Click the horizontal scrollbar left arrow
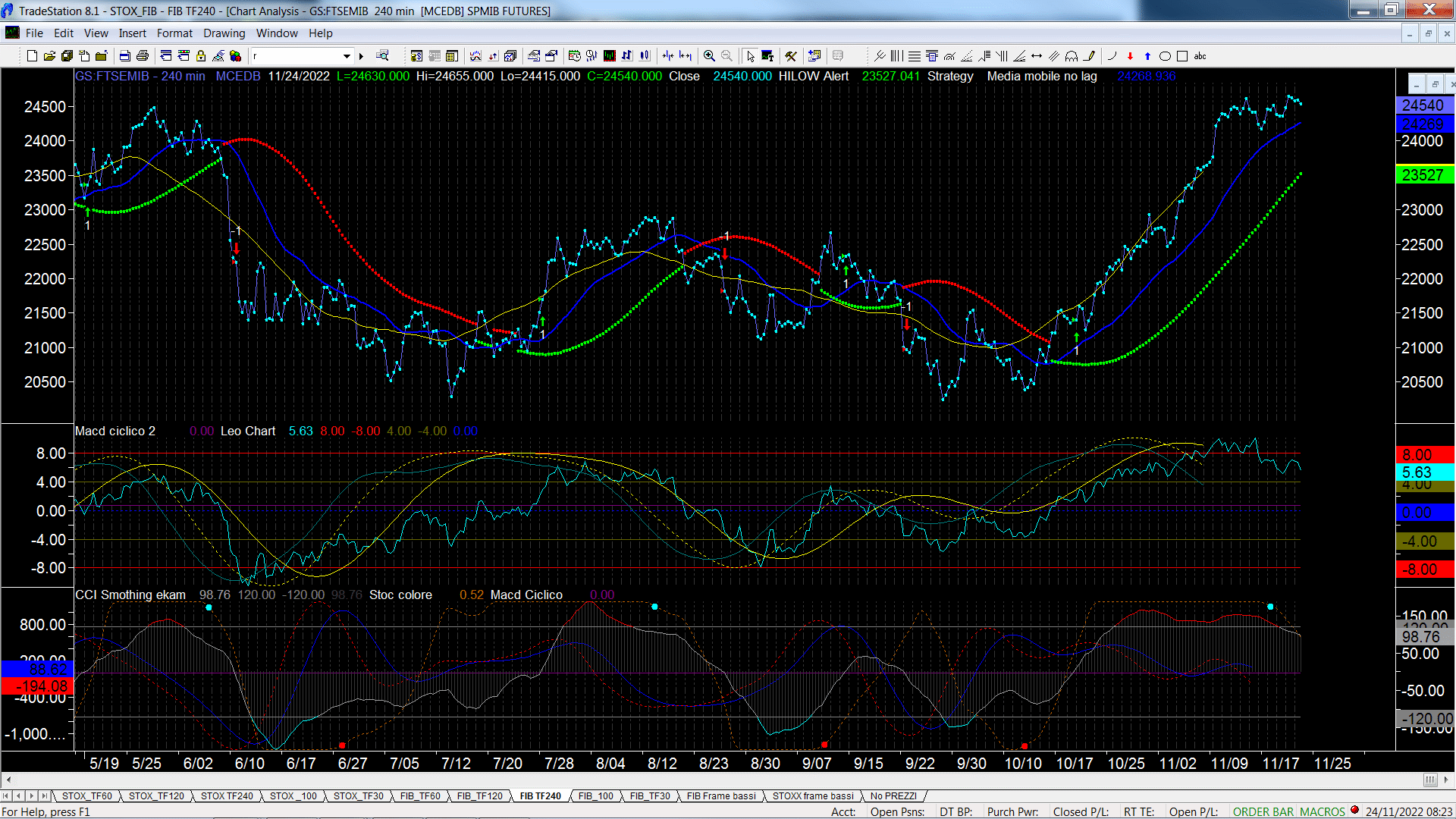Viewport: 1456px width, 819px height. [x=8, y=780]
